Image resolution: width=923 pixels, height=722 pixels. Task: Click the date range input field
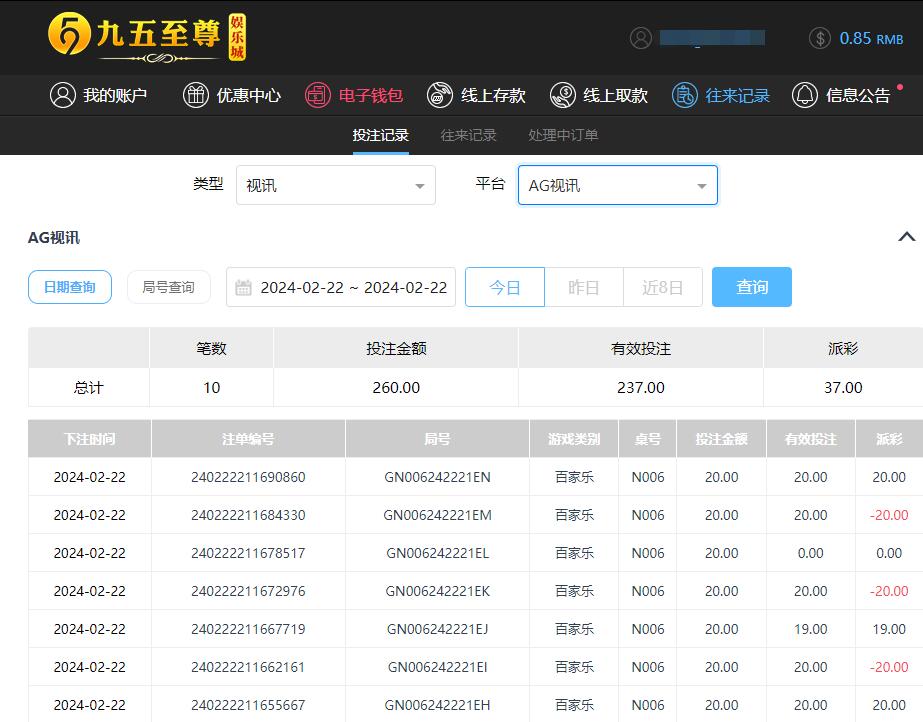342,287
